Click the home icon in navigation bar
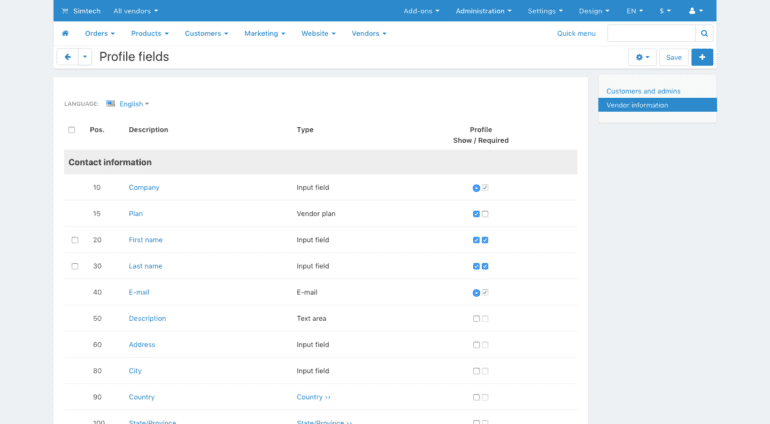The height and width of the screenshot is (424, 770). (66, 33)
